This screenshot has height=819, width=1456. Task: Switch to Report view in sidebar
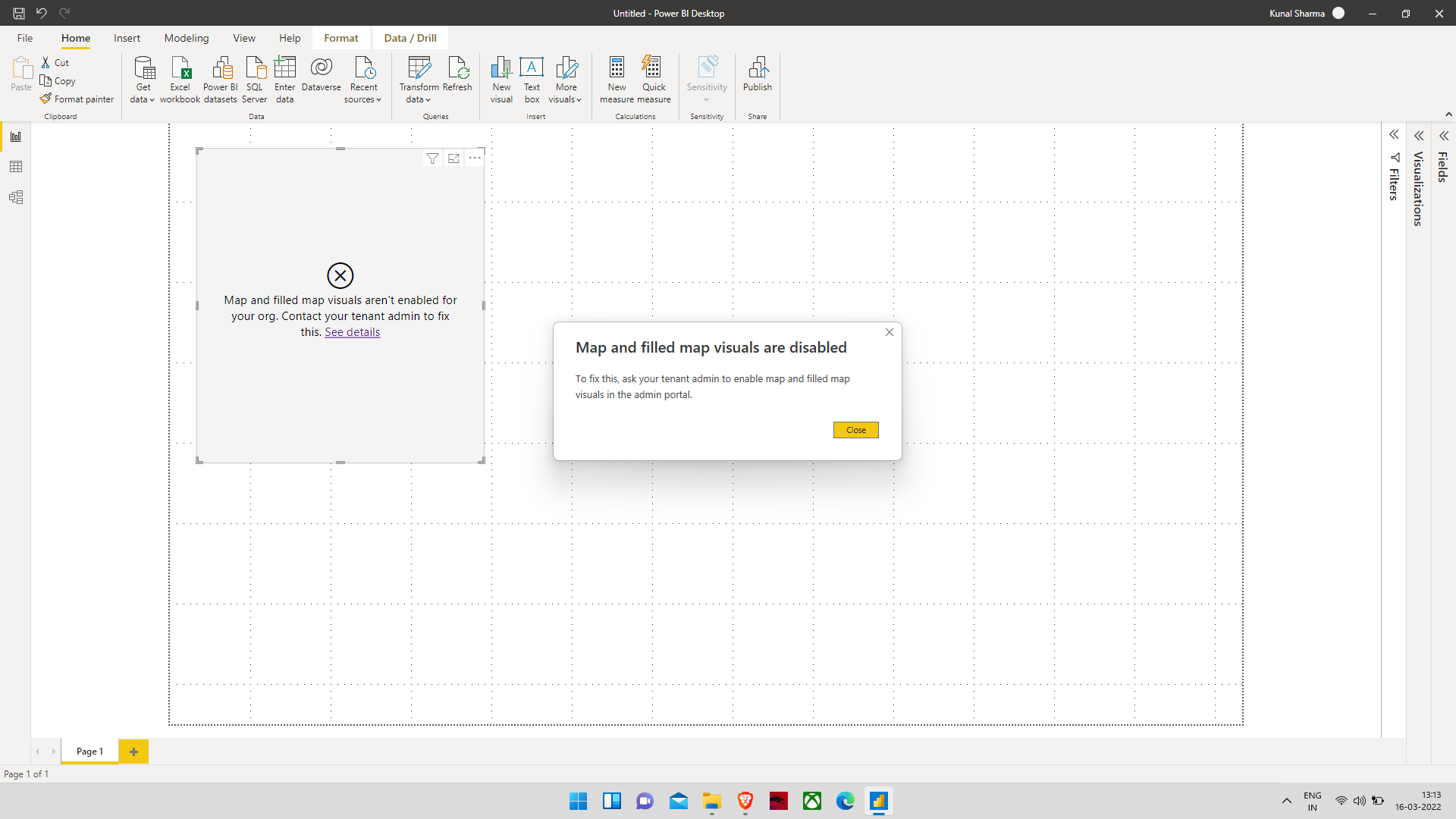(16, 136)
